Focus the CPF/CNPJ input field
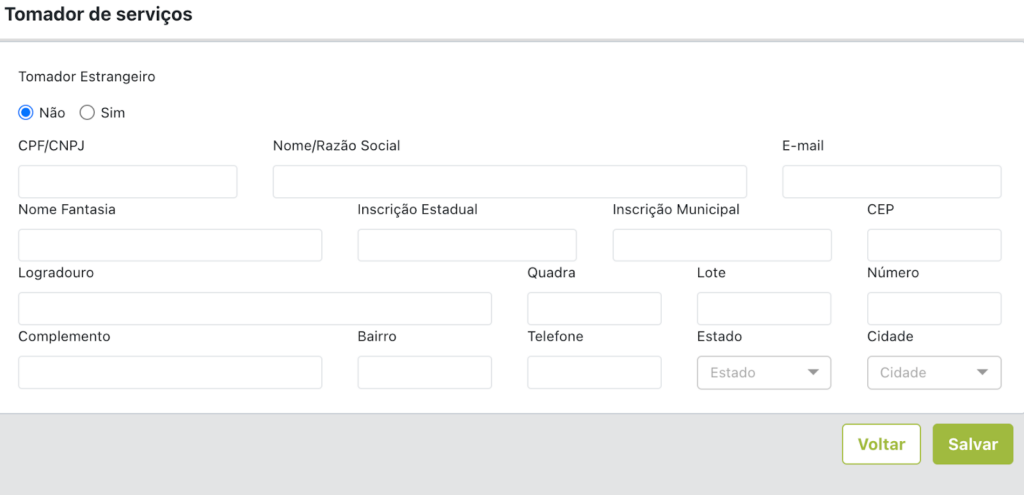 [128, 182]
